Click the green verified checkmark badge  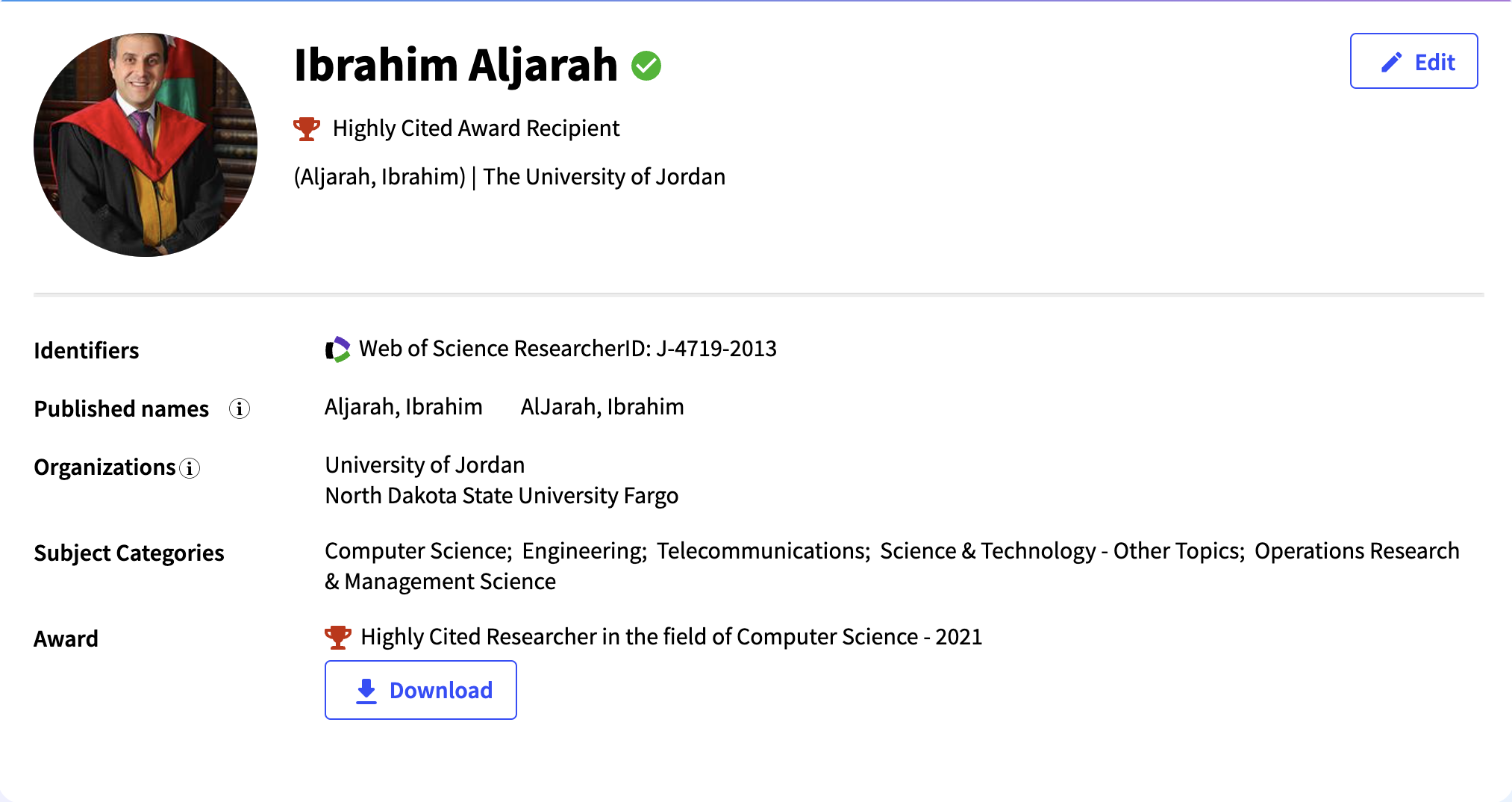click(x=646, y=66)
